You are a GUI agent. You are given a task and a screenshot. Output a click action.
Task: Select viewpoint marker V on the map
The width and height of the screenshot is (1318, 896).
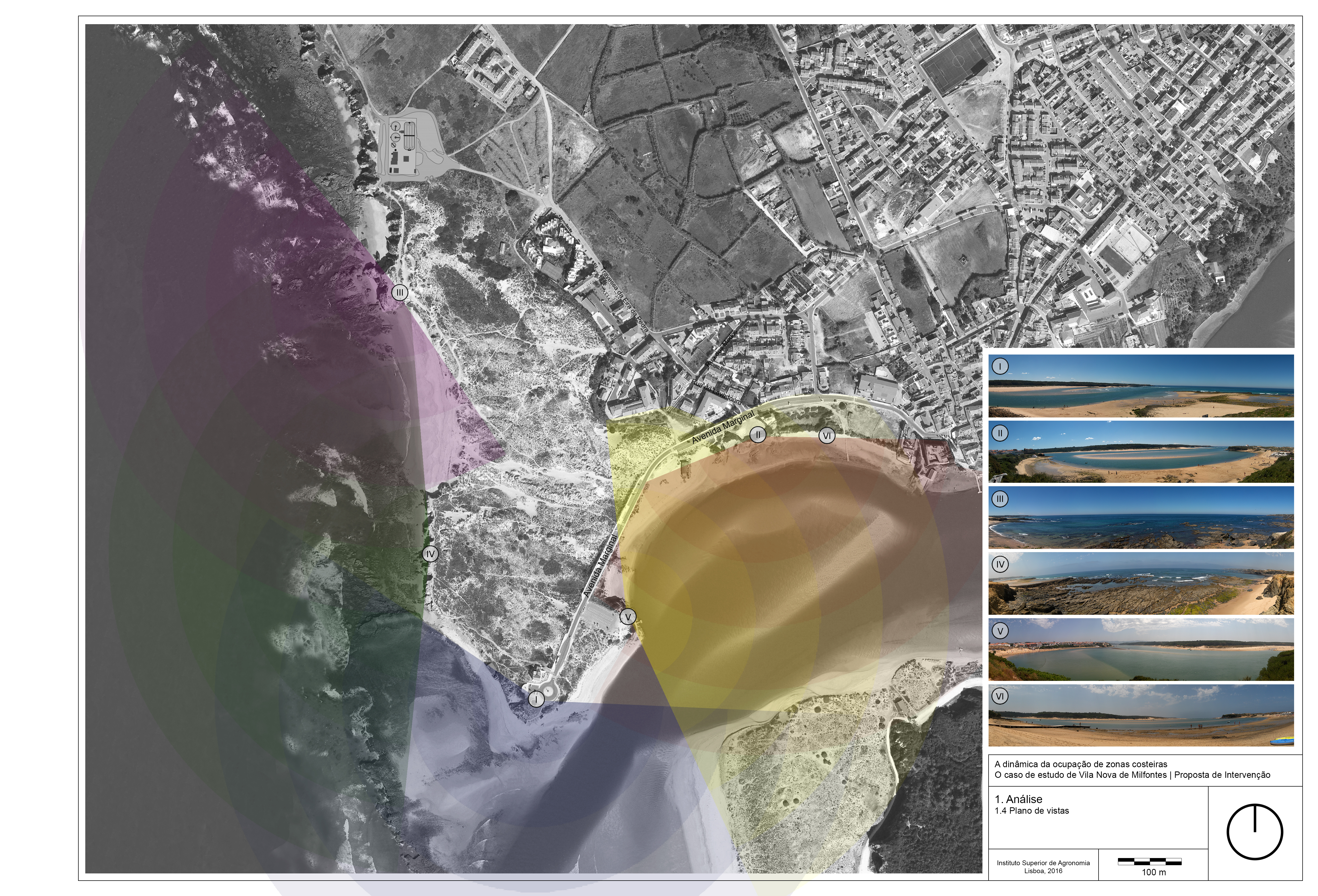point(628,617)
